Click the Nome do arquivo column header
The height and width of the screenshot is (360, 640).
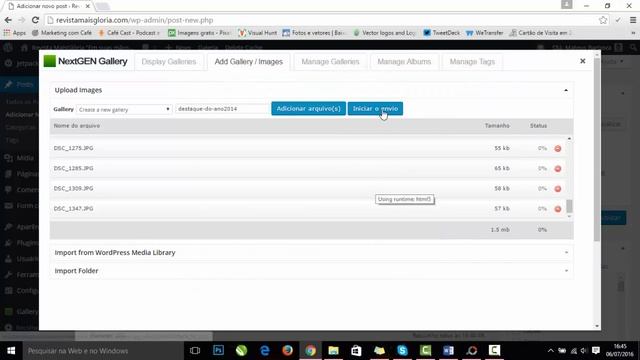point(77,126)
